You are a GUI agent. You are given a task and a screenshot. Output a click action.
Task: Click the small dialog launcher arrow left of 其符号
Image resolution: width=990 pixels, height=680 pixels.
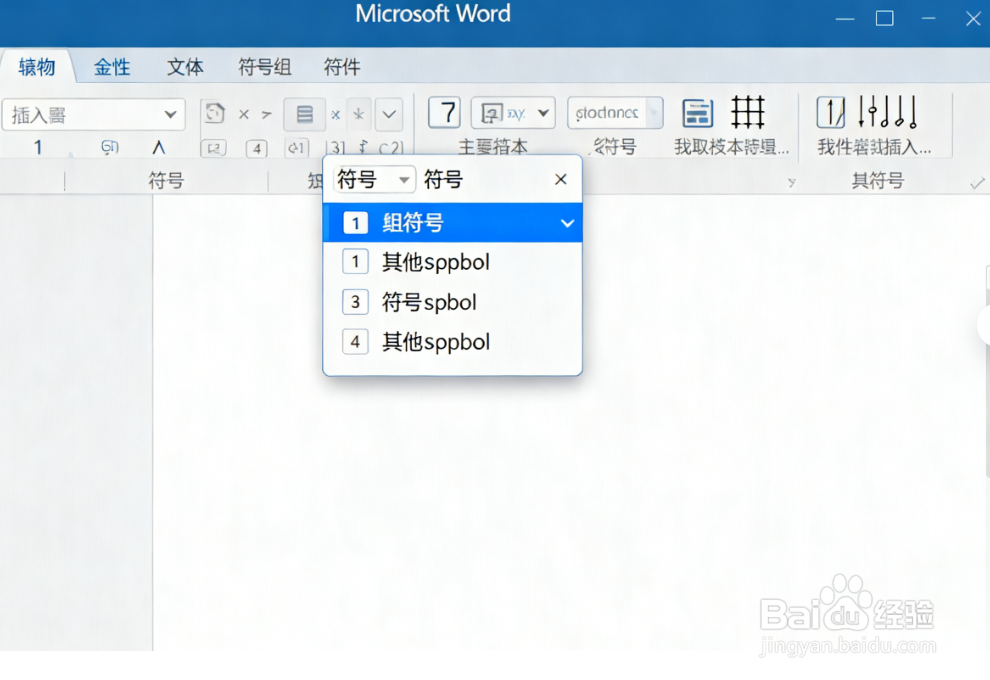point(791,182)
